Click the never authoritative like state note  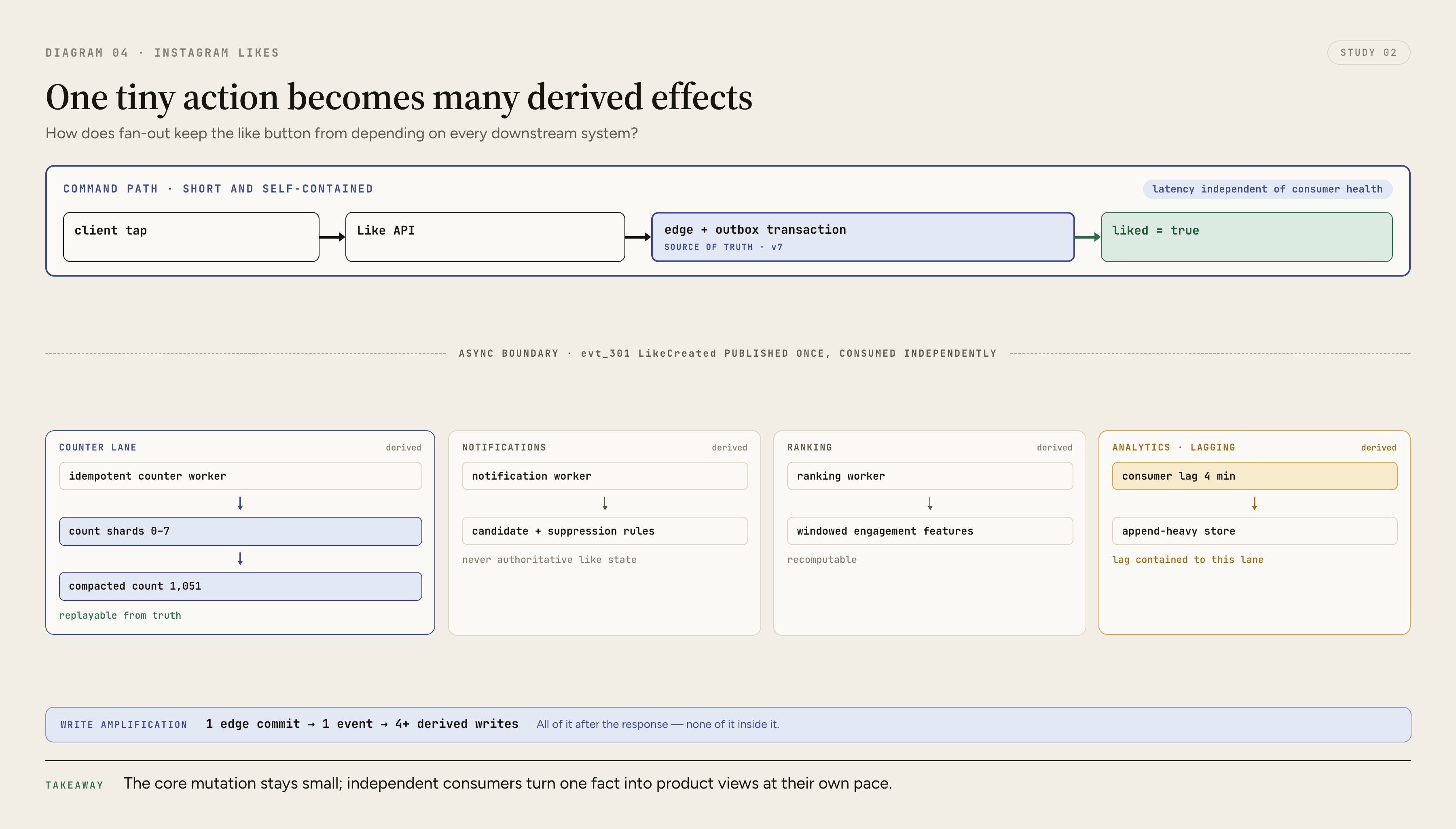[550, 560]
